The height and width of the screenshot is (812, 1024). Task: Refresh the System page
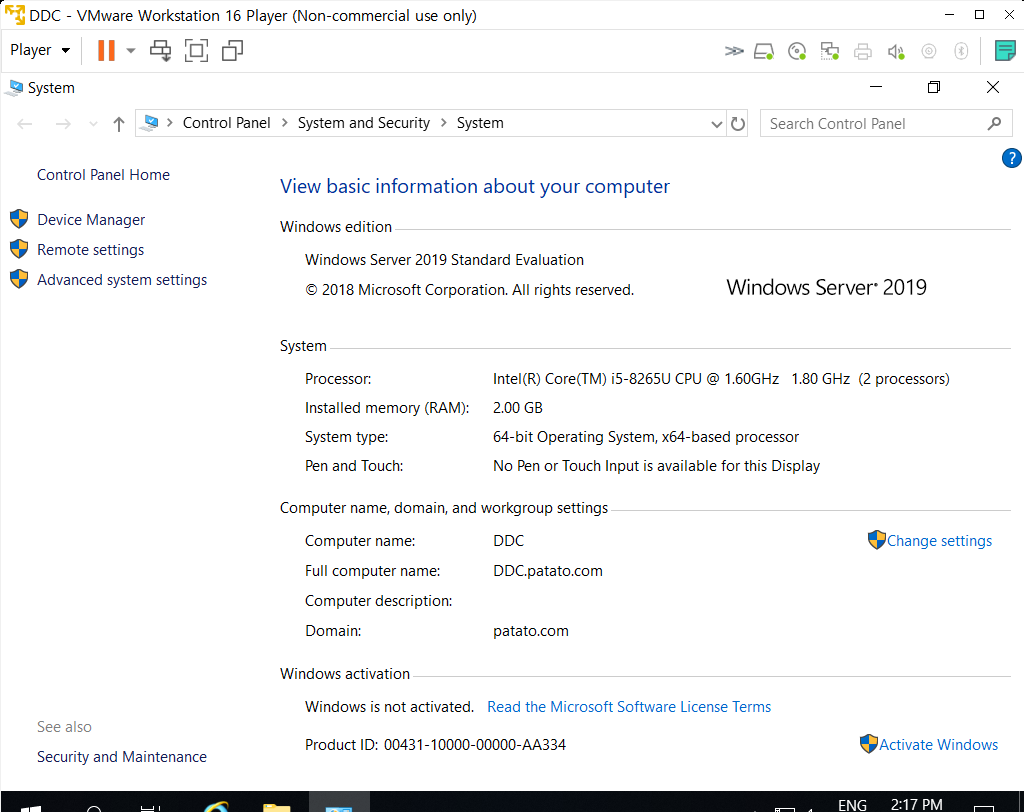pyautogui.click(x=738, y=123)
